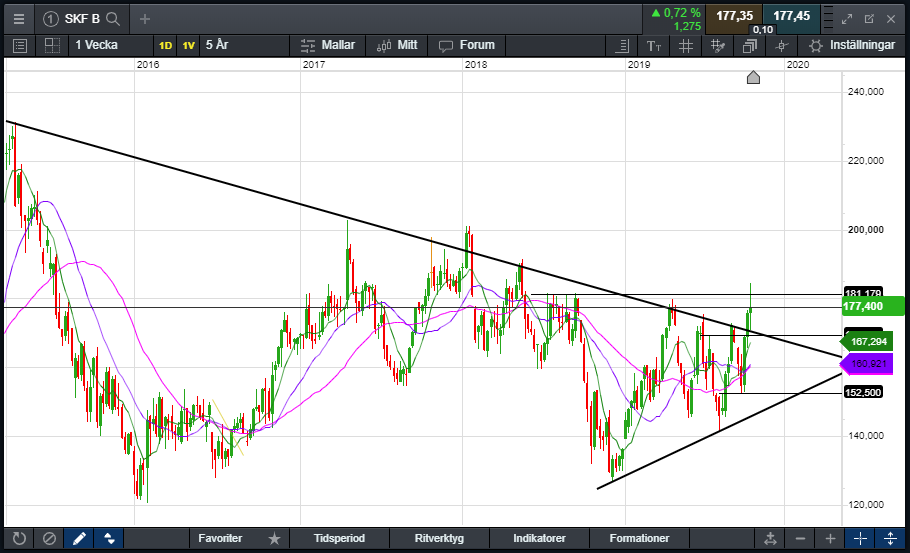
Task: Click the refresh chart icon
Action: click(x=19, y=538)
